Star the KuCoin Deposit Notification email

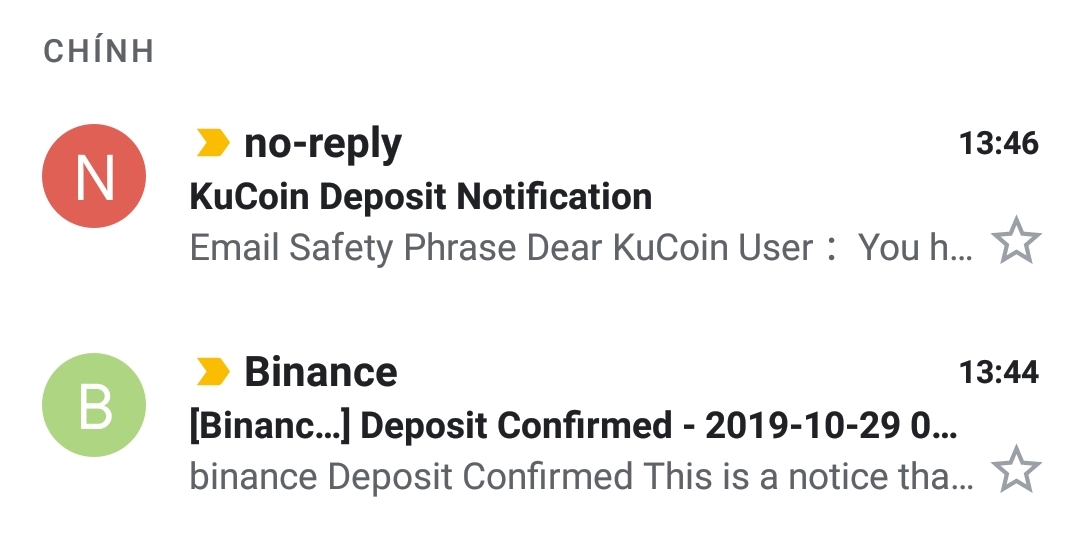tap(1015, 243)
